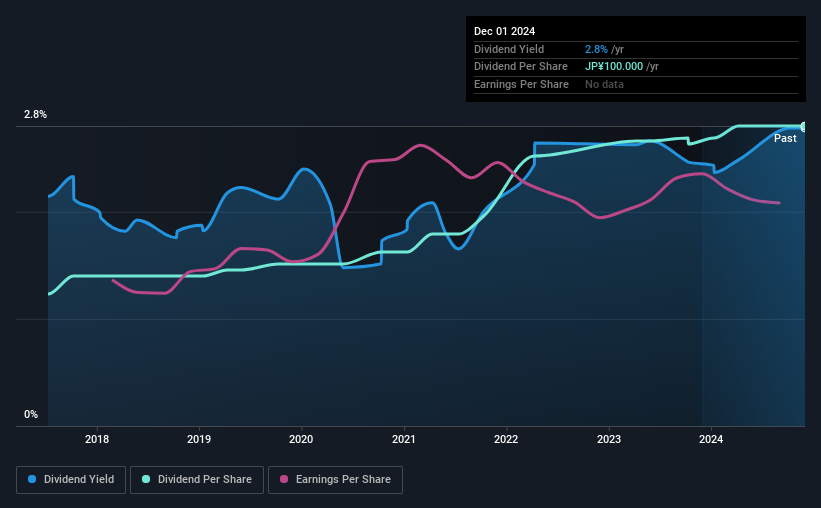Toggle the Earnings Per Share legend button
This screenshot has width=821, height=508.
click(335, 480)
